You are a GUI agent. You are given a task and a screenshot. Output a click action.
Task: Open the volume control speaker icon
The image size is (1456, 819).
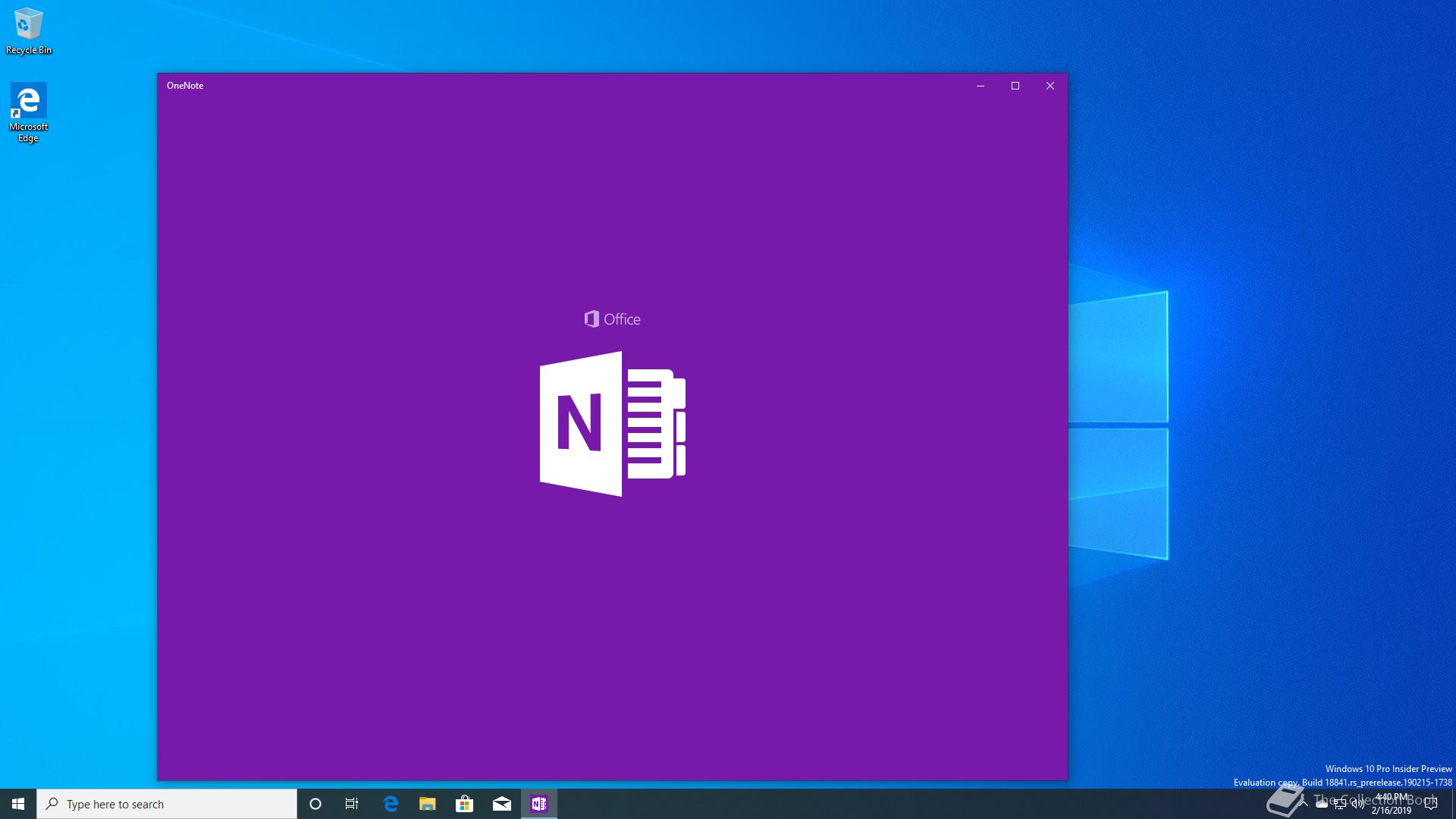[1358, 804]
